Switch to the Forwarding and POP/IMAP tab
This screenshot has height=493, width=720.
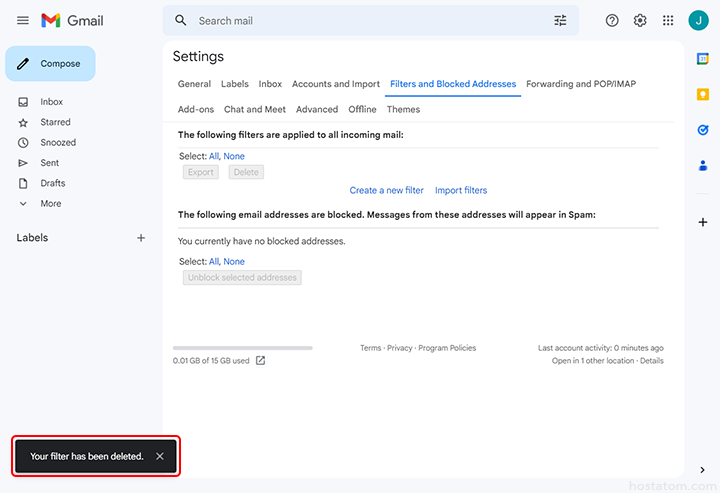[581, 84]
